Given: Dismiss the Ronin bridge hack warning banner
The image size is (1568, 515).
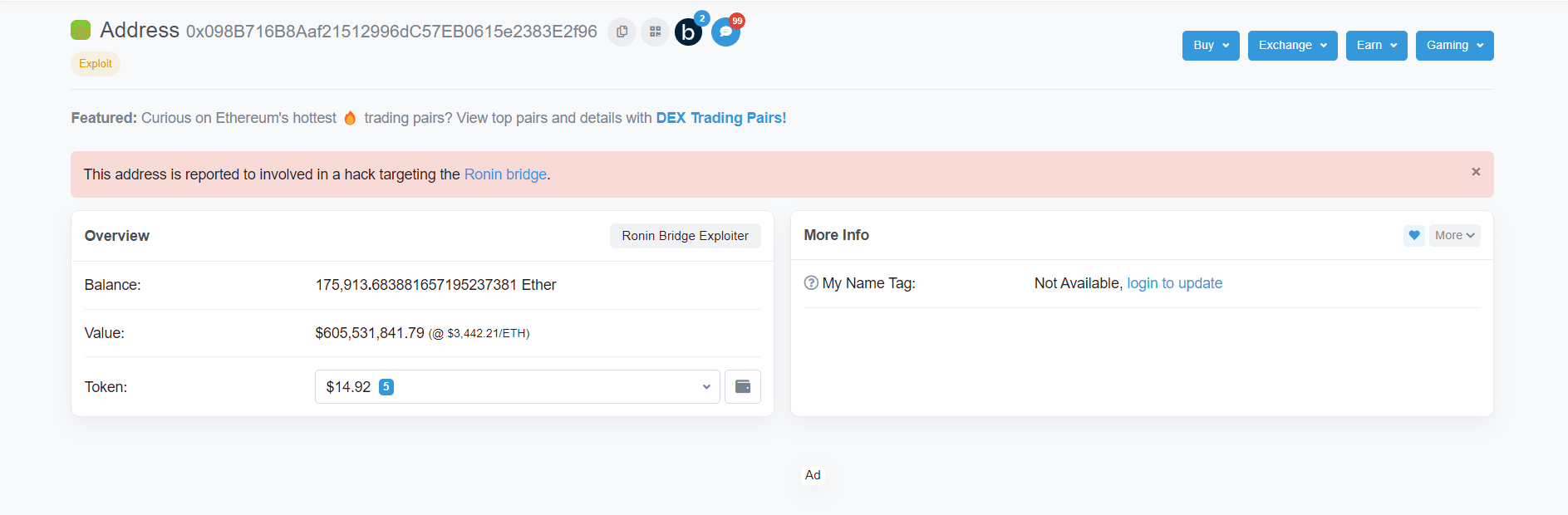Looking at the screenshot, I should pos(1476,172).
